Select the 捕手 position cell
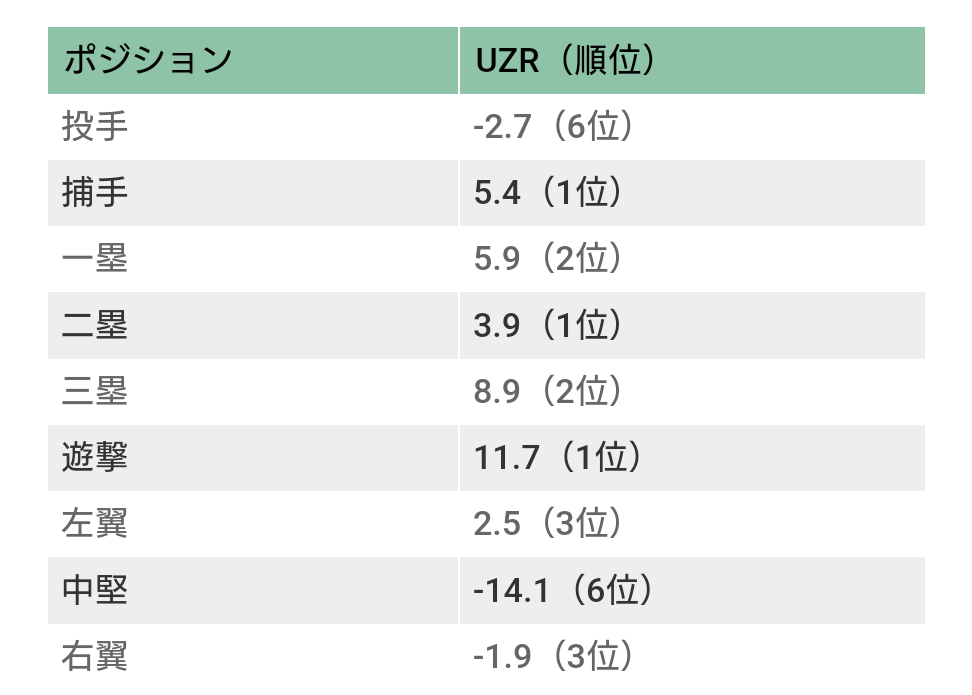This screenshot has width=972, height=695. [253, 193]
